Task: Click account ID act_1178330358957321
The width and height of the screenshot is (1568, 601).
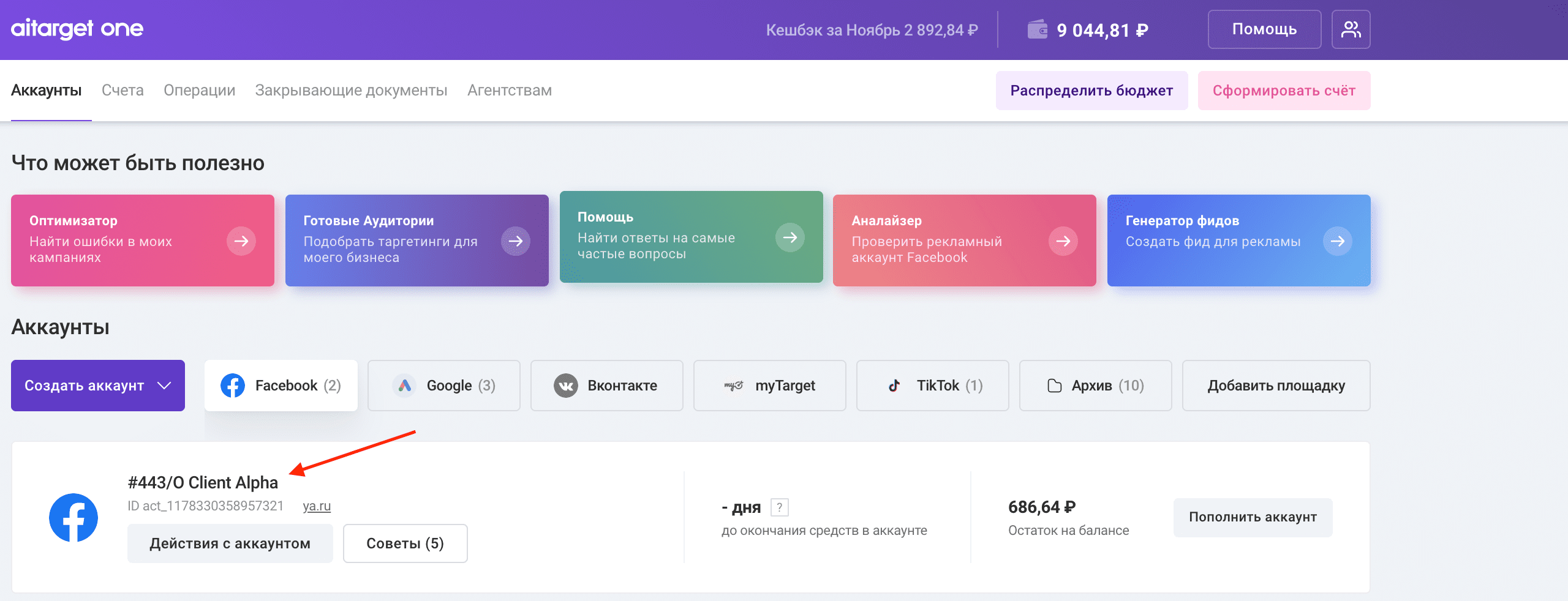Action: (x=206, y=506)
